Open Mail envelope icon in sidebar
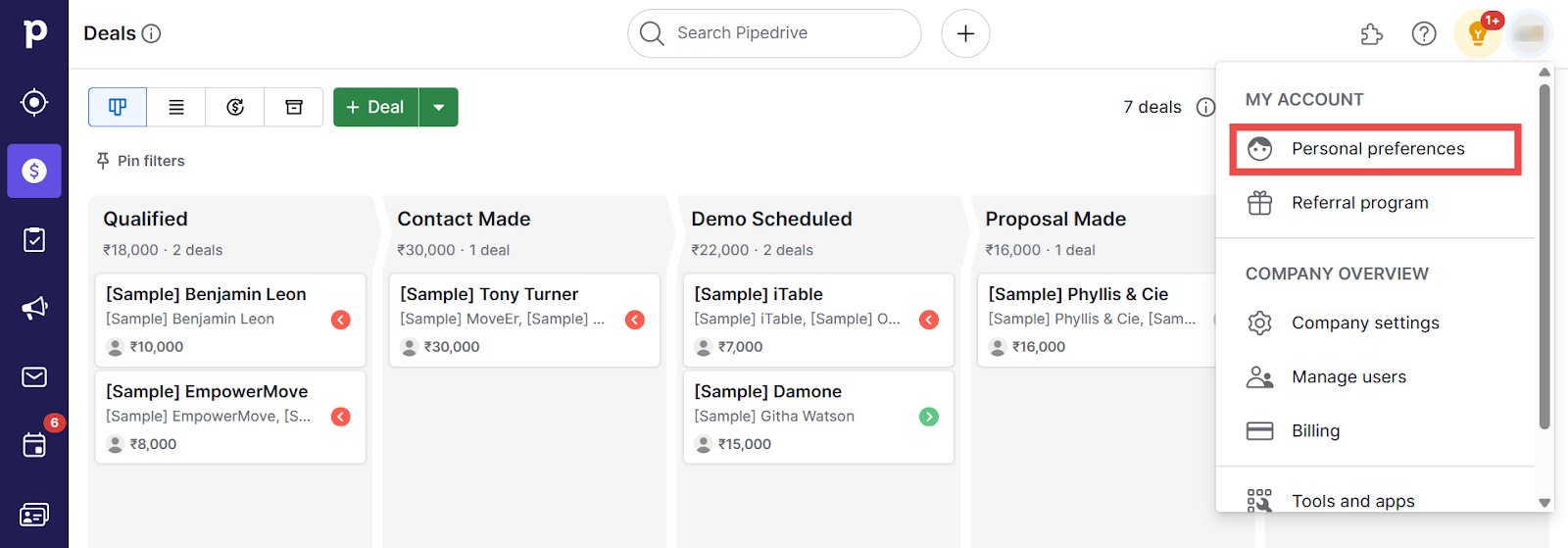 pos(34,377)
